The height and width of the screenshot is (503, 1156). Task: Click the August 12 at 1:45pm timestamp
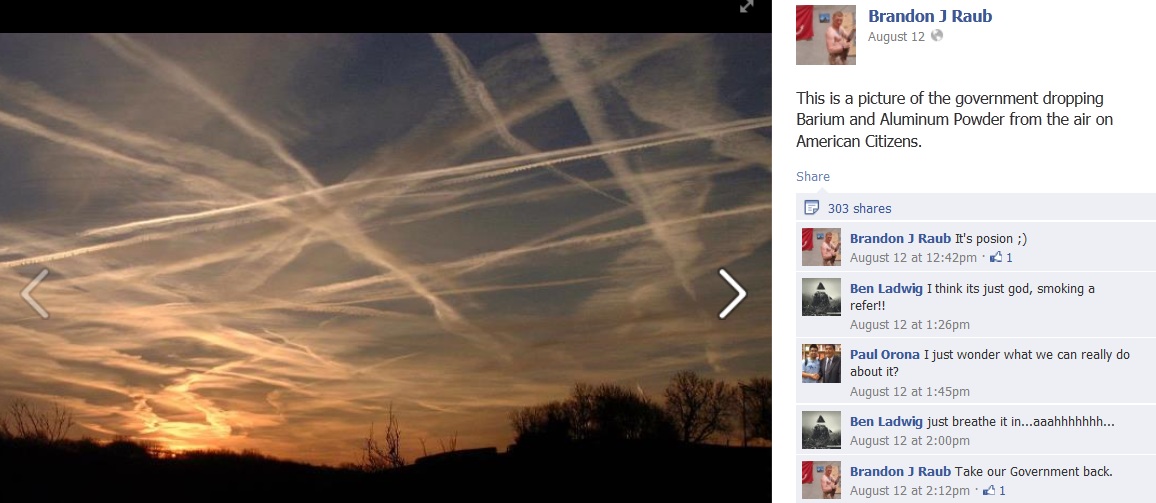click(x=910, y=392)
